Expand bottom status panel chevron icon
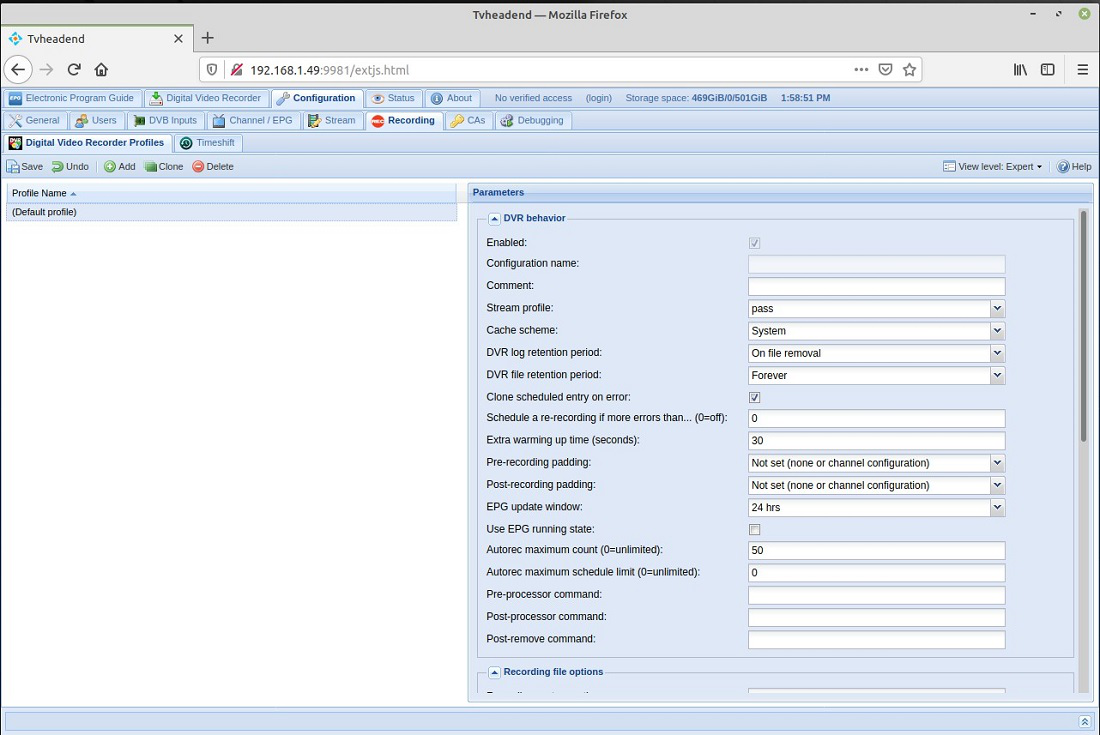 1085,722
